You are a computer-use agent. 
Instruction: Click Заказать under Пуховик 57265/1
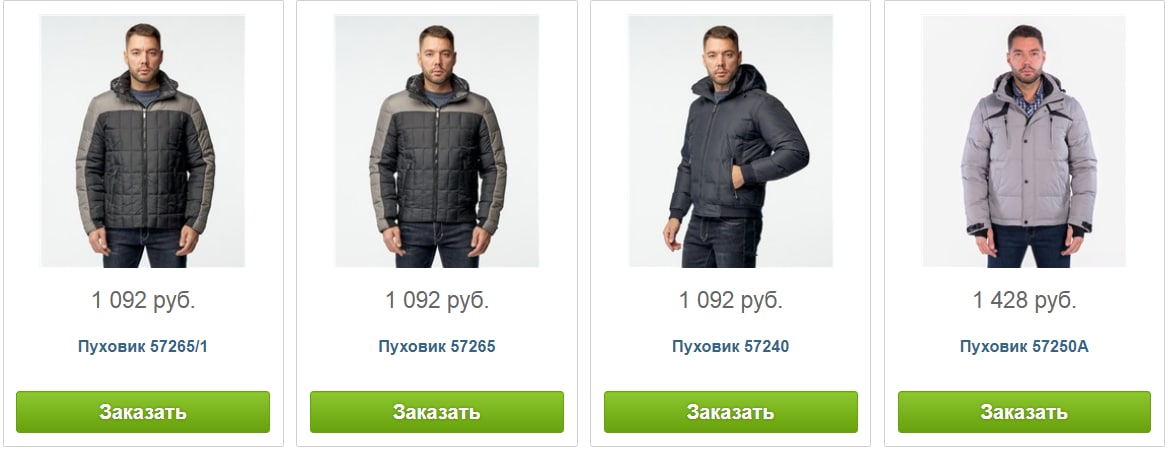(143, 412)
